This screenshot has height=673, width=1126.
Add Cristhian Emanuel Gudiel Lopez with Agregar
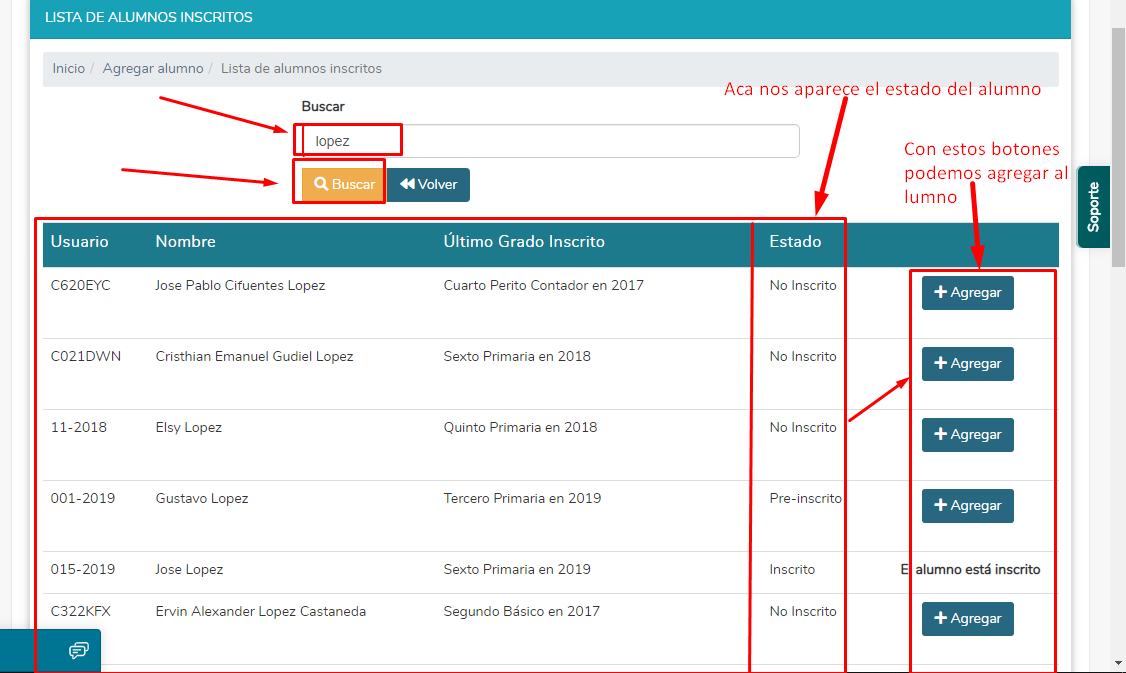click(967, 364)
